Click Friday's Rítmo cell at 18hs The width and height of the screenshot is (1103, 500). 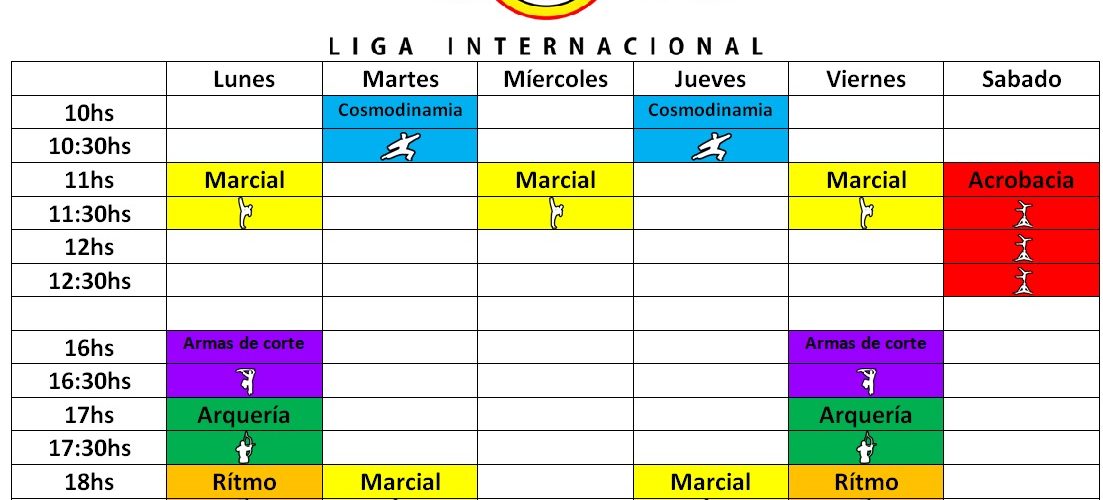pos(866,482)
